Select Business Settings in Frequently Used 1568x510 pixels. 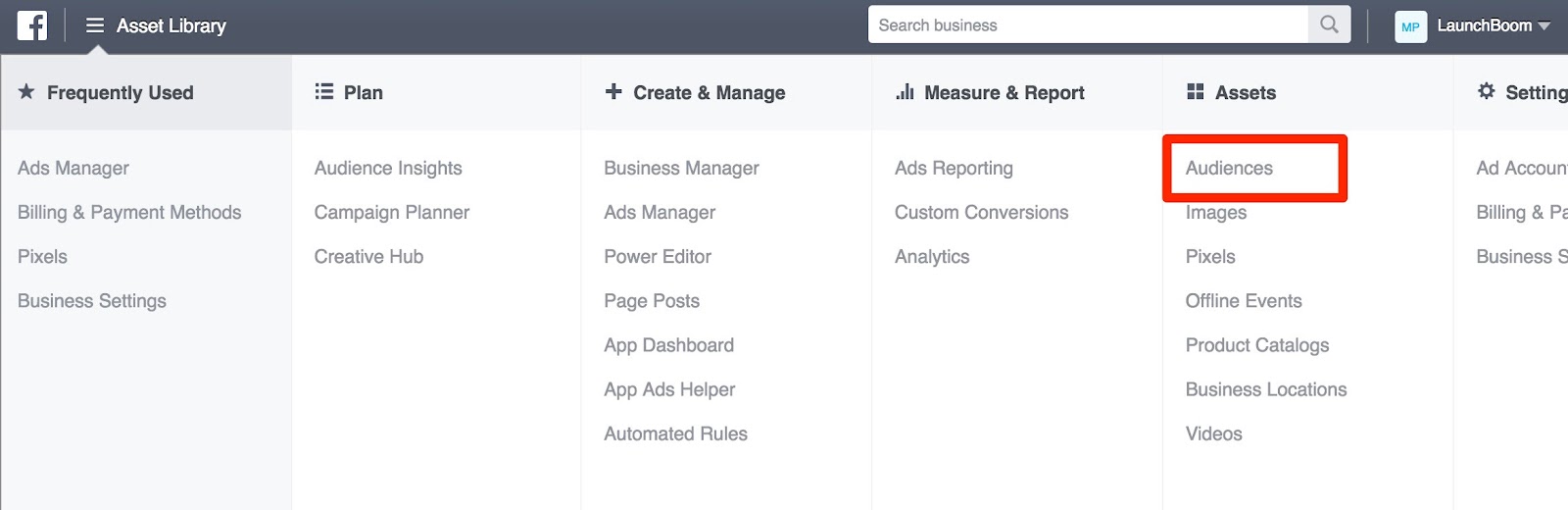(92, 301)
